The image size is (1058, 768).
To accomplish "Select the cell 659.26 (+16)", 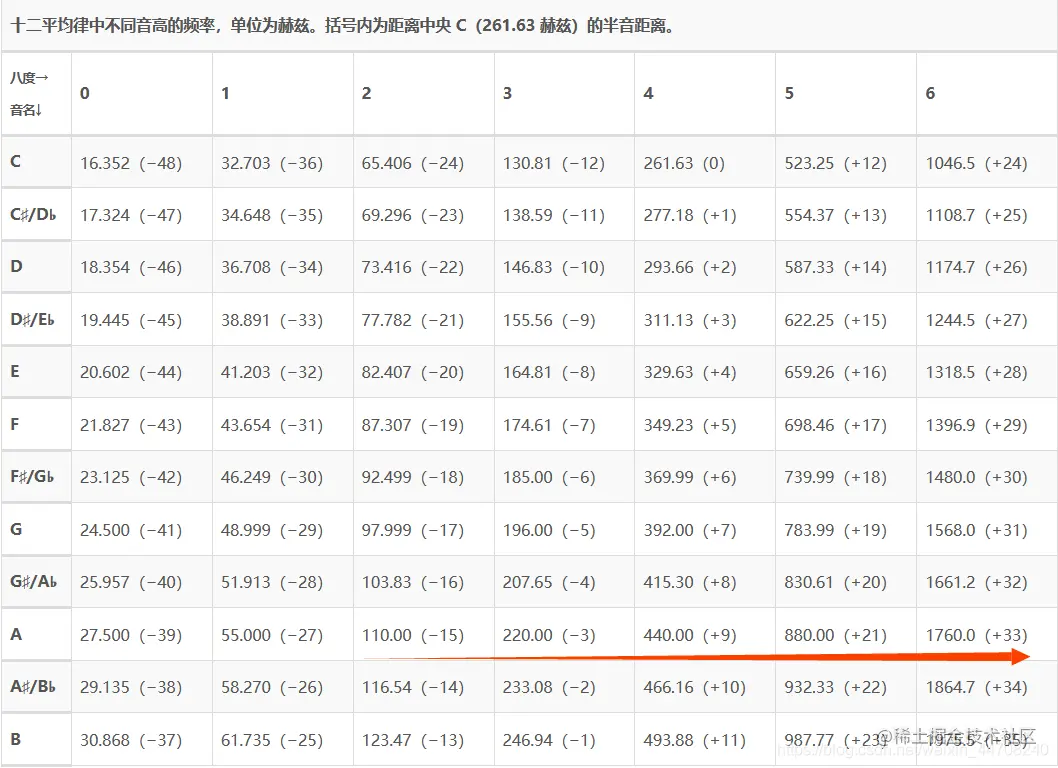I will [845, 372].
